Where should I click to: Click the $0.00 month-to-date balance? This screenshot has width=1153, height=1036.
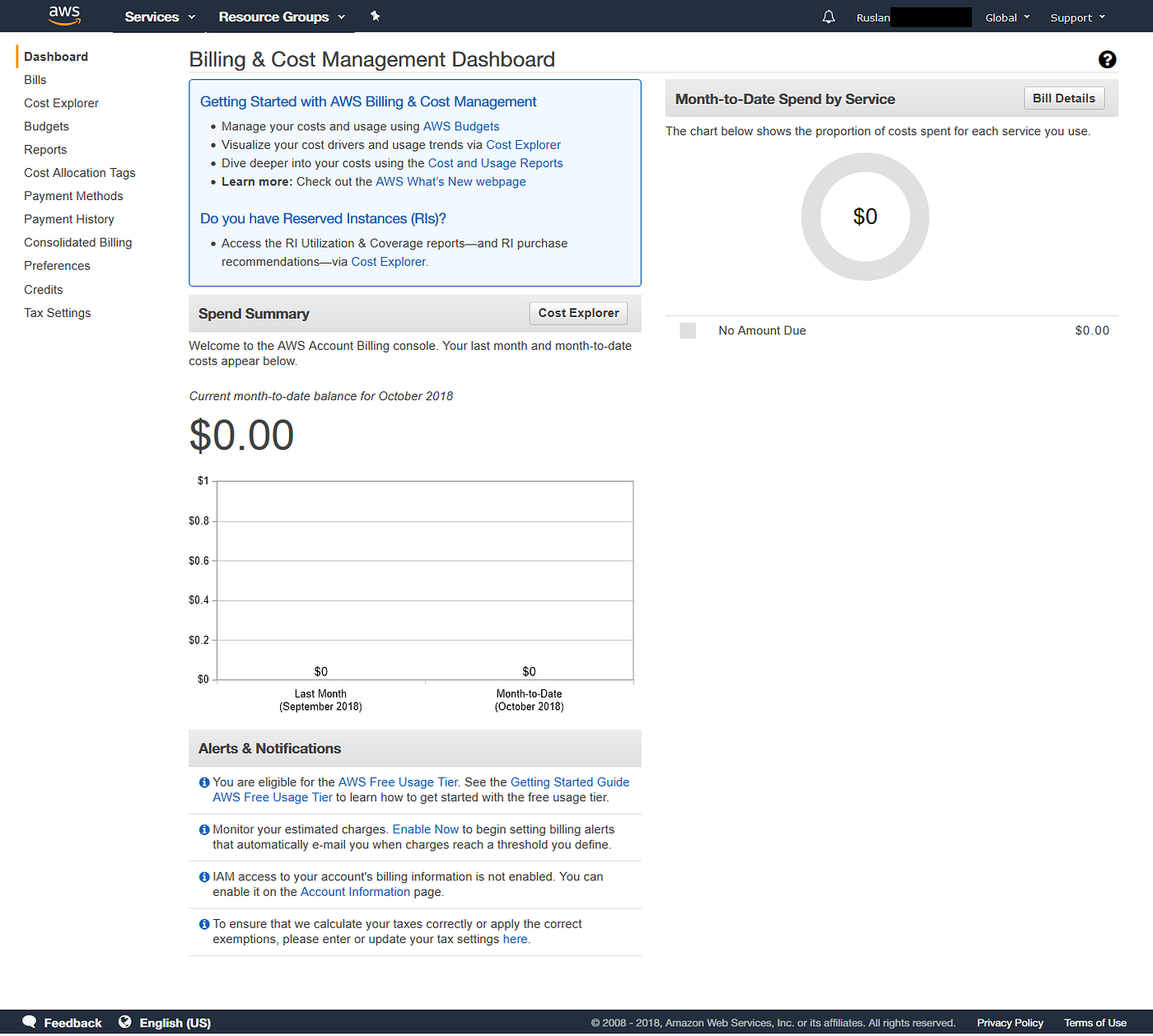pyautogui.click(x=241, y=436)
